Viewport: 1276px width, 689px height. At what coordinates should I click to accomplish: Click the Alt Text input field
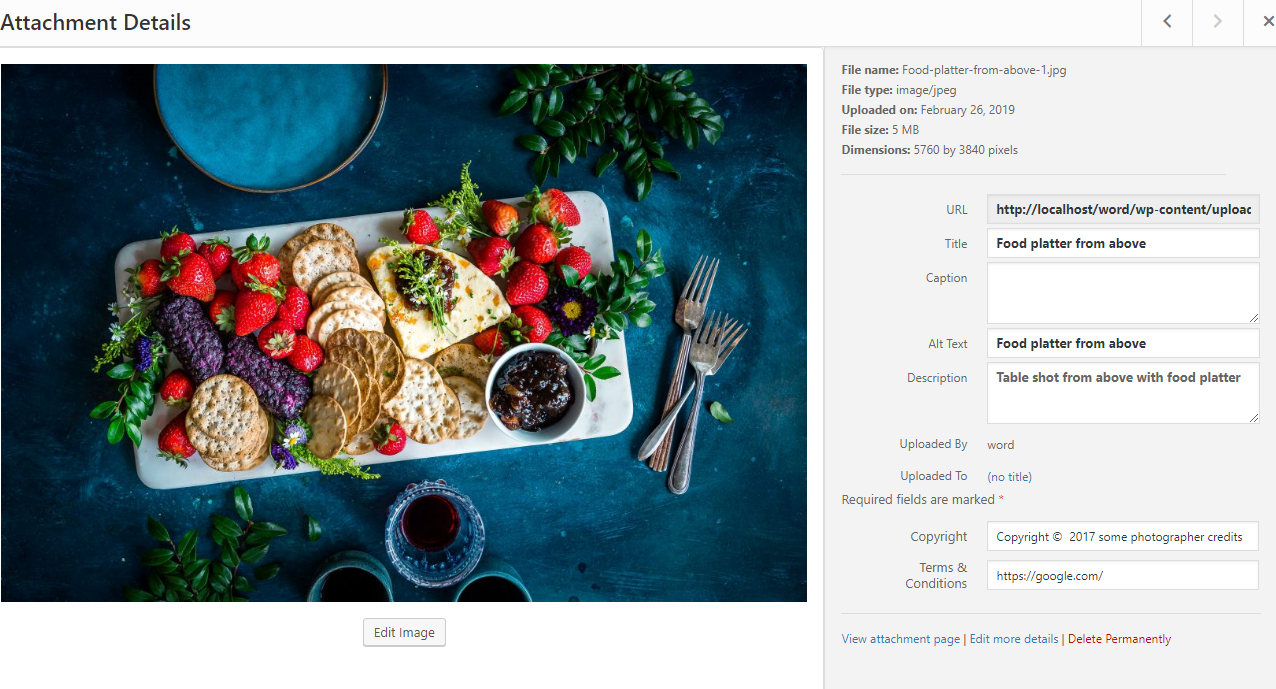[x=1123, y=343]
